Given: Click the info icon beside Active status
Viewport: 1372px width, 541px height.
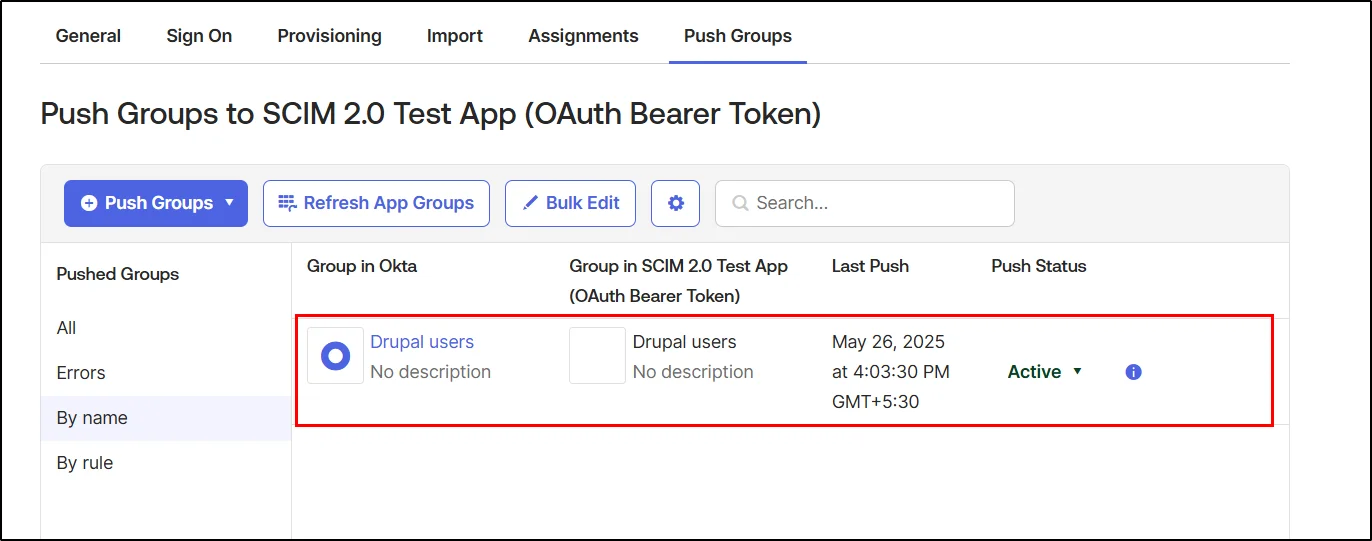Looking at the screenshot, I should tap(1133, 372).
